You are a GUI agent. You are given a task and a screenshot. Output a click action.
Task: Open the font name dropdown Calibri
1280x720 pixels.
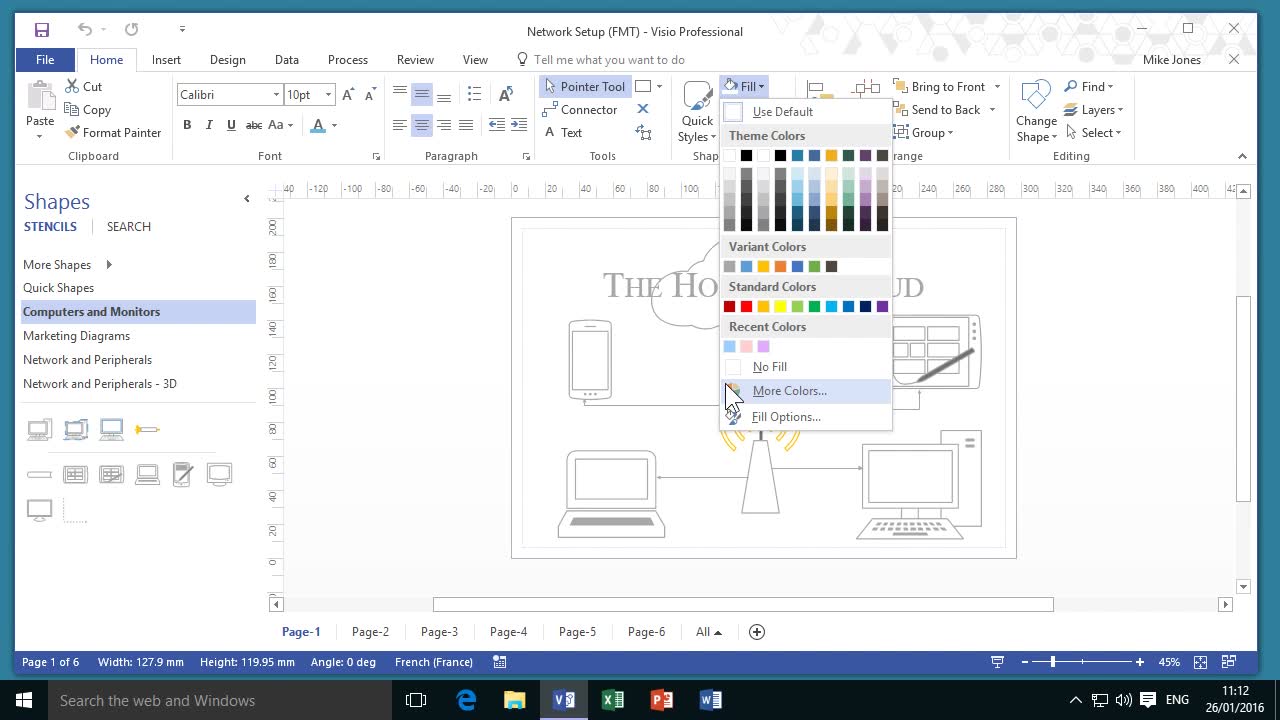276,95
